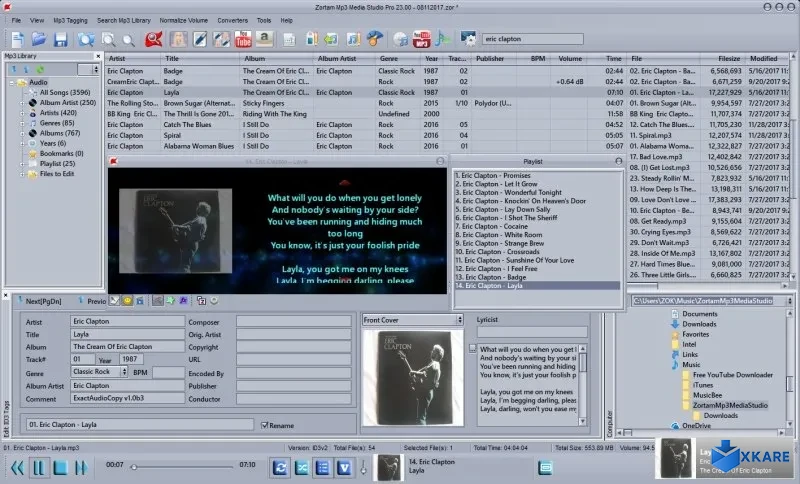Click the Previous button in tag editor

coord(92,301)
